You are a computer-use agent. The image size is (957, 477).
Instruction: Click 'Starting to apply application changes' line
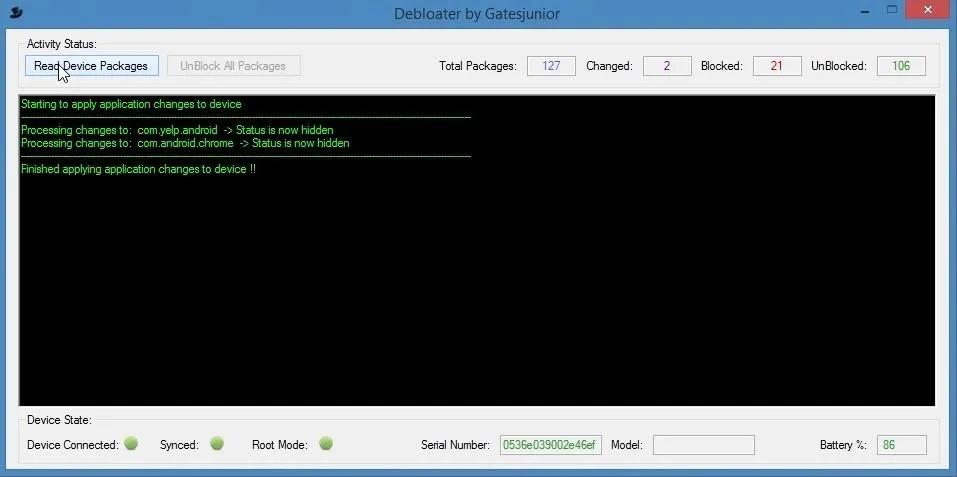click(131, 104)
